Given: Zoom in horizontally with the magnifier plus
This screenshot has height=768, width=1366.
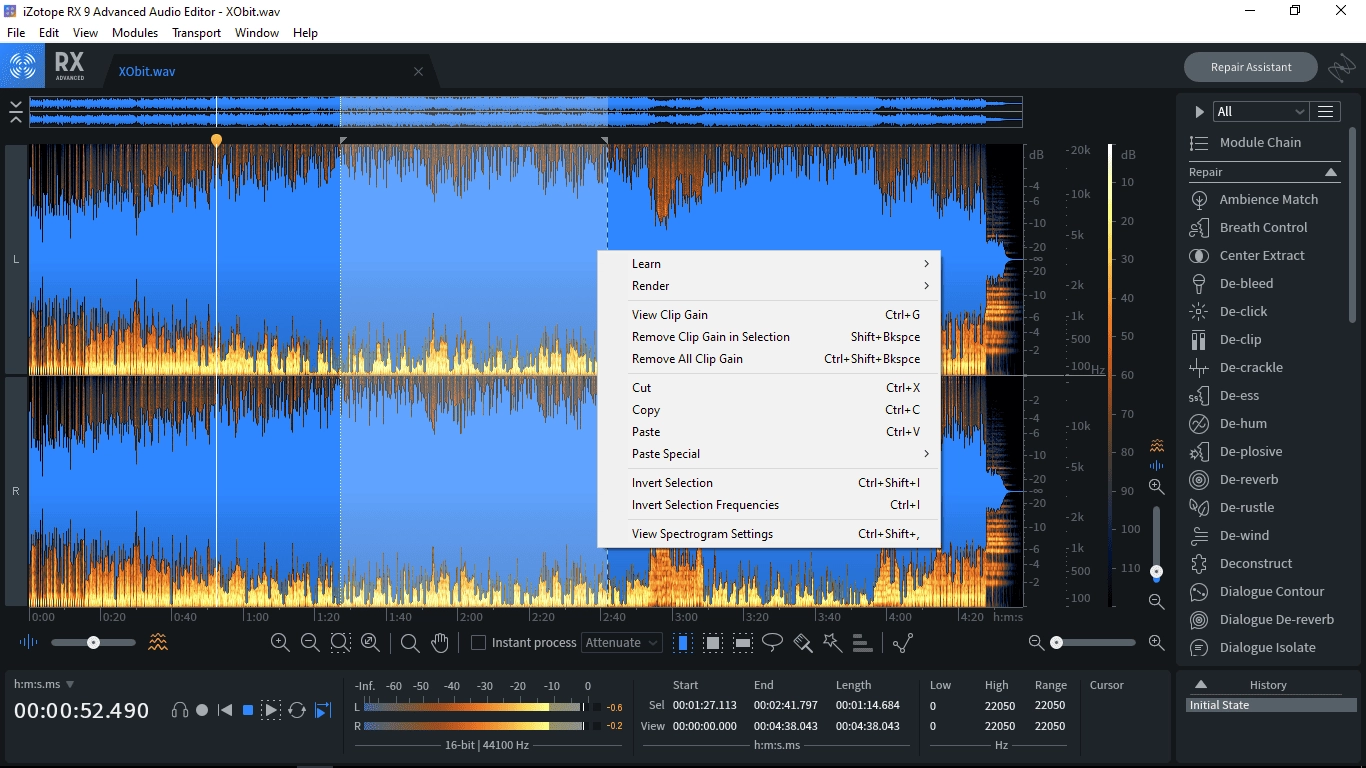Looking at the screenshot, I should [x=280, y=643].
